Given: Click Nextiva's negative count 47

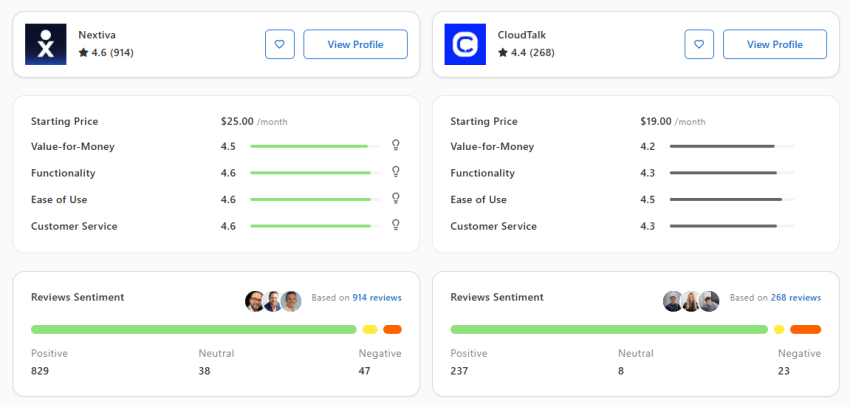Looking at the screenshot, I should (364, 371).
